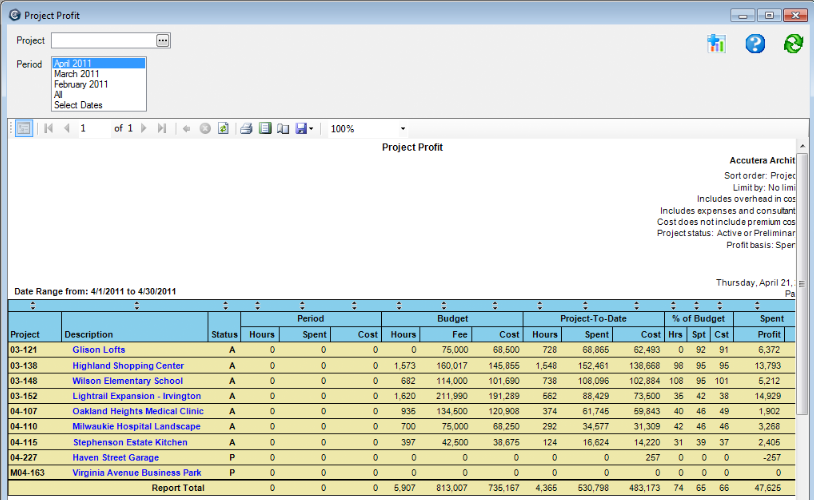Select March 2011 in the Period list
814x500 pixels.
77,74
